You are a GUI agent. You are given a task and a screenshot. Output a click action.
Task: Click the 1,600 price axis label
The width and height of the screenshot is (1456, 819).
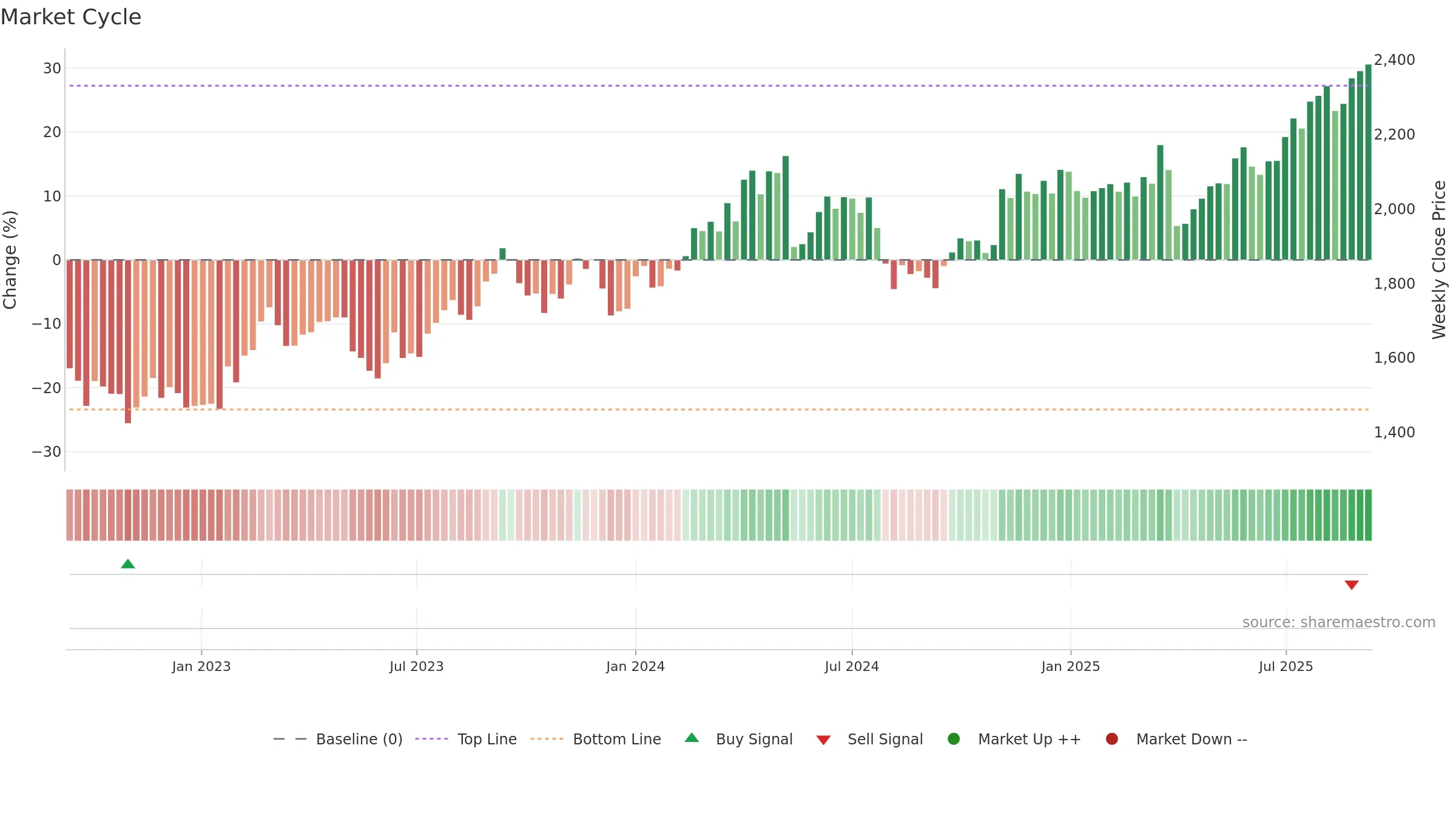tap(1394, 358)
